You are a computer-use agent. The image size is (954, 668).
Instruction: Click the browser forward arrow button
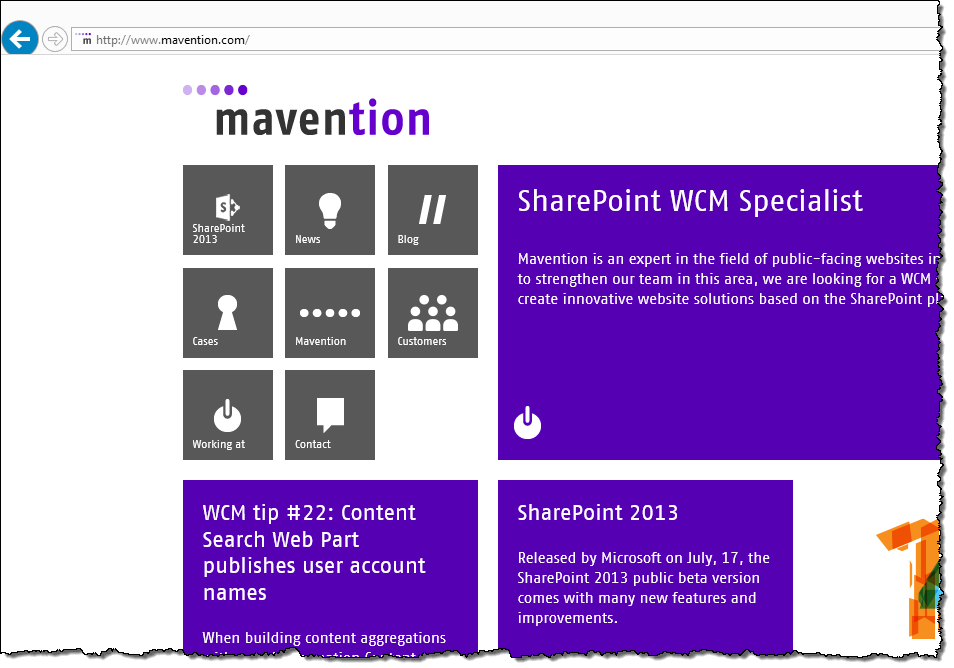(55, 40)
